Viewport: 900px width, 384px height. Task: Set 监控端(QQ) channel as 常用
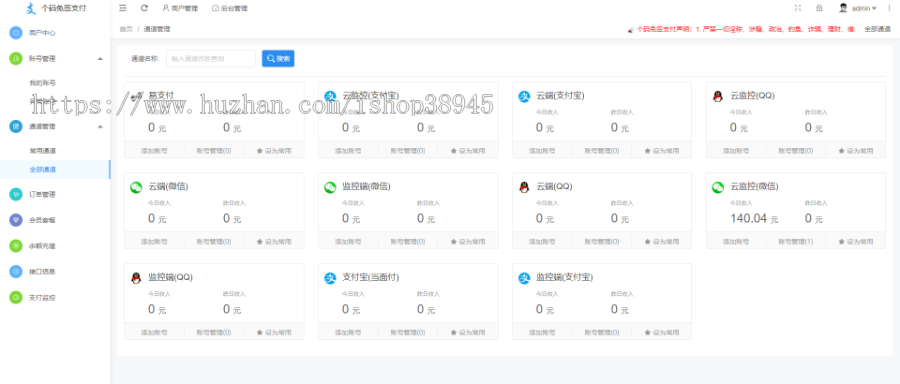274,332
